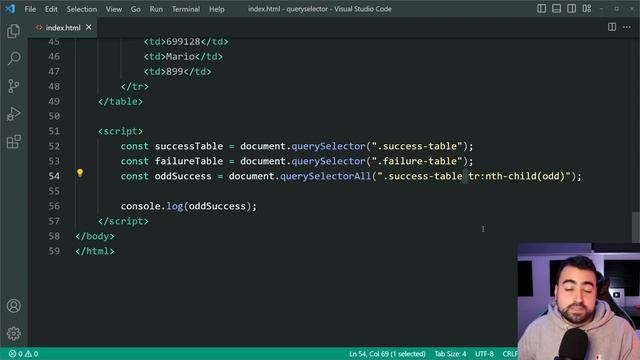This screenshot has height=360, width=640.
Task: Toggle primary side bar layout icon
Action: click(541, 9)
